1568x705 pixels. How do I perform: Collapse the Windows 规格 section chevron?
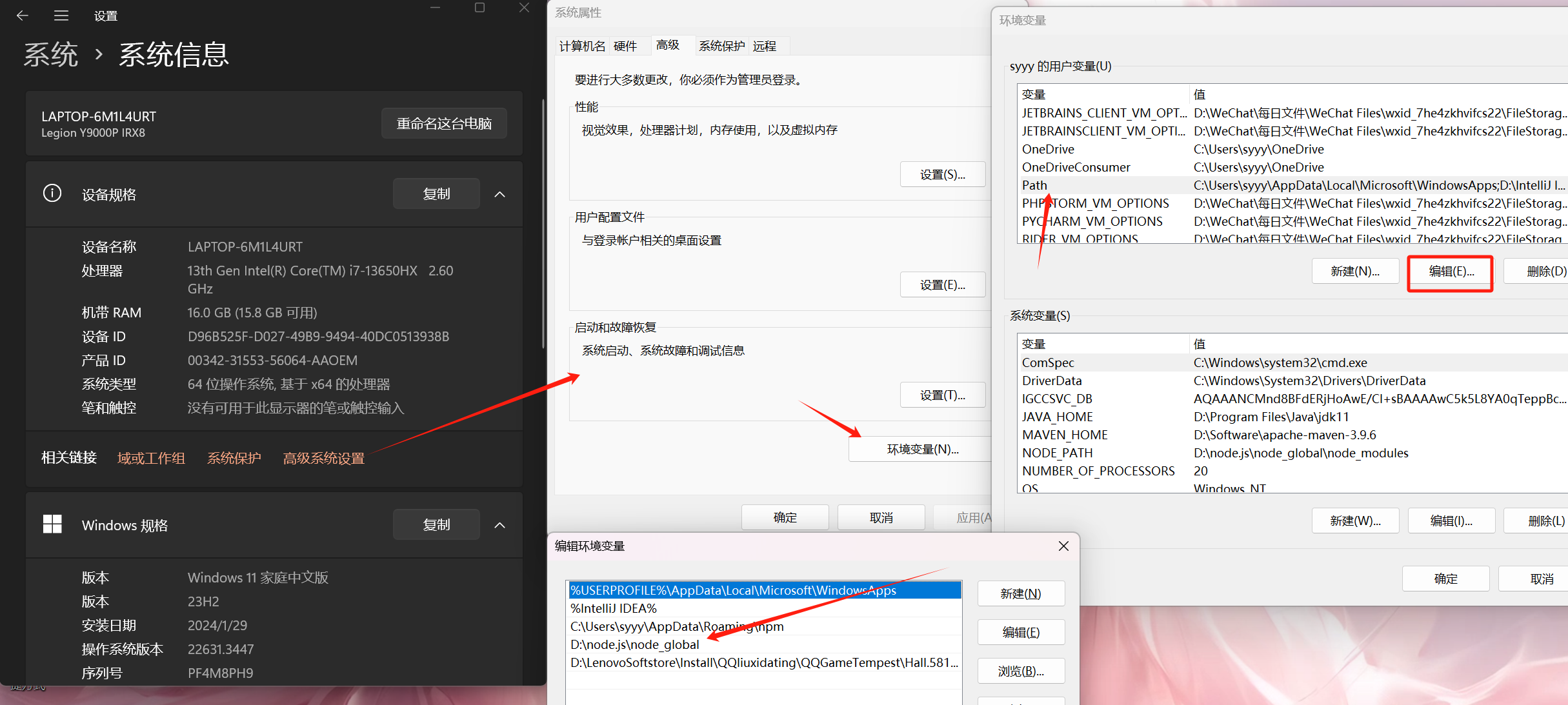point(499,525)
